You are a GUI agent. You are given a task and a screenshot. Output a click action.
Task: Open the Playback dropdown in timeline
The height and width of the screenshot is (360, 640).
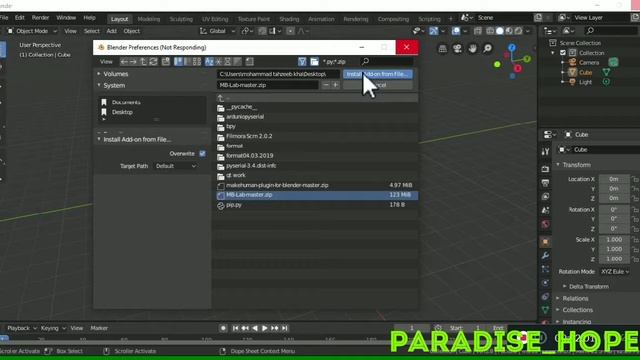pyautogui.click(x=21, y=328)
